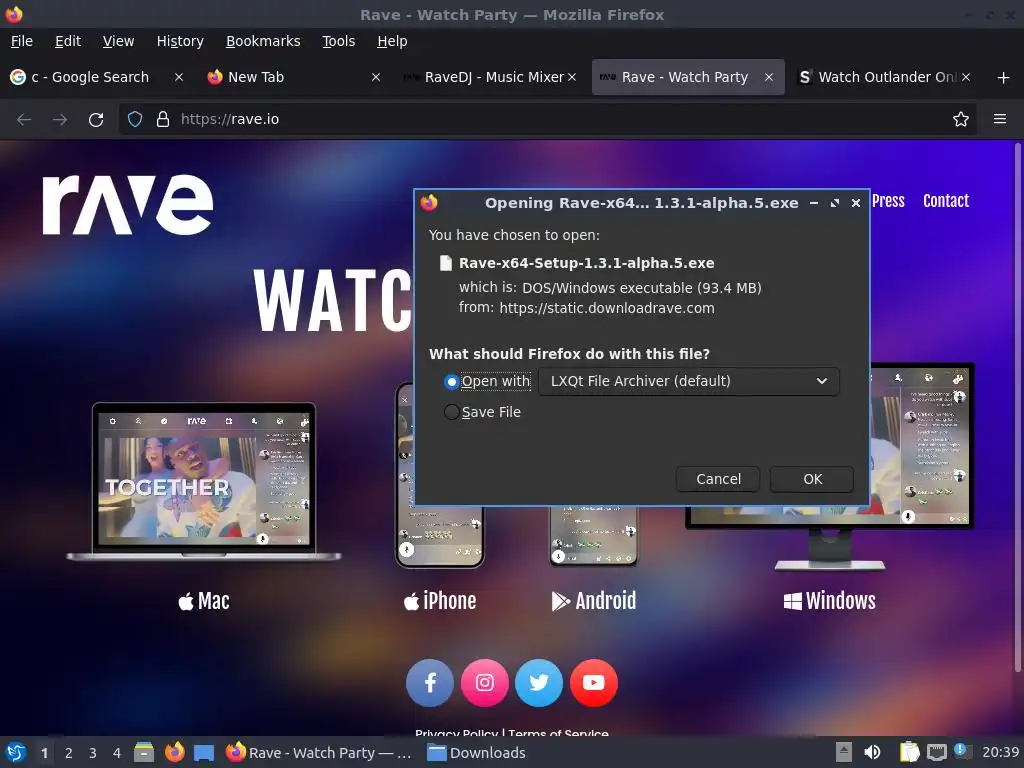This screenshot has width=1024, height=768.
Task: Click the blue desktop icon in taskbar
Action: pyautogui.click(x=204, y=753)
